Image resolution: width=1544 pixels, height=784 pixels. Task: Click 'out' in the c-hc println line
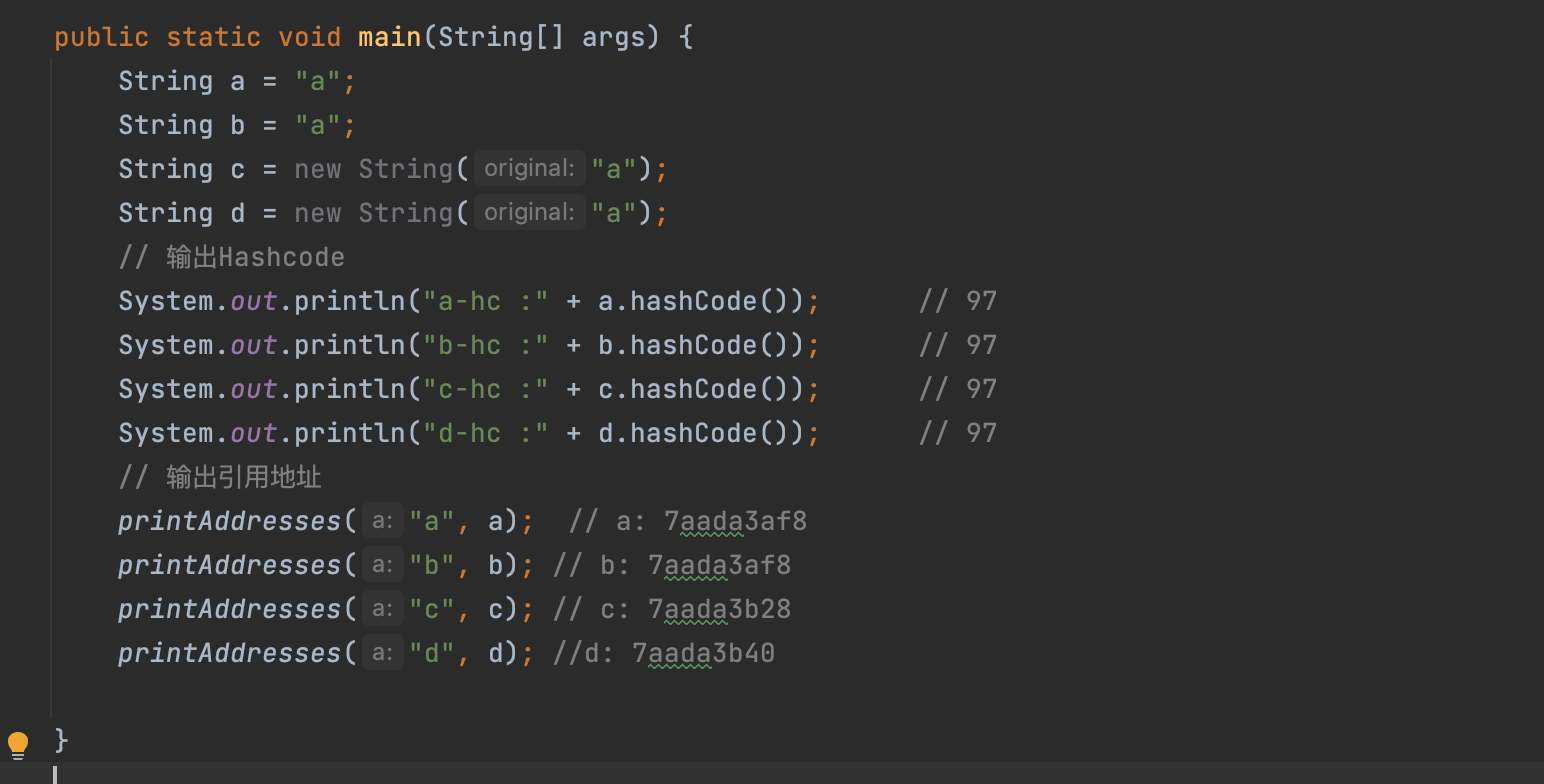click(x=254, y=389)
